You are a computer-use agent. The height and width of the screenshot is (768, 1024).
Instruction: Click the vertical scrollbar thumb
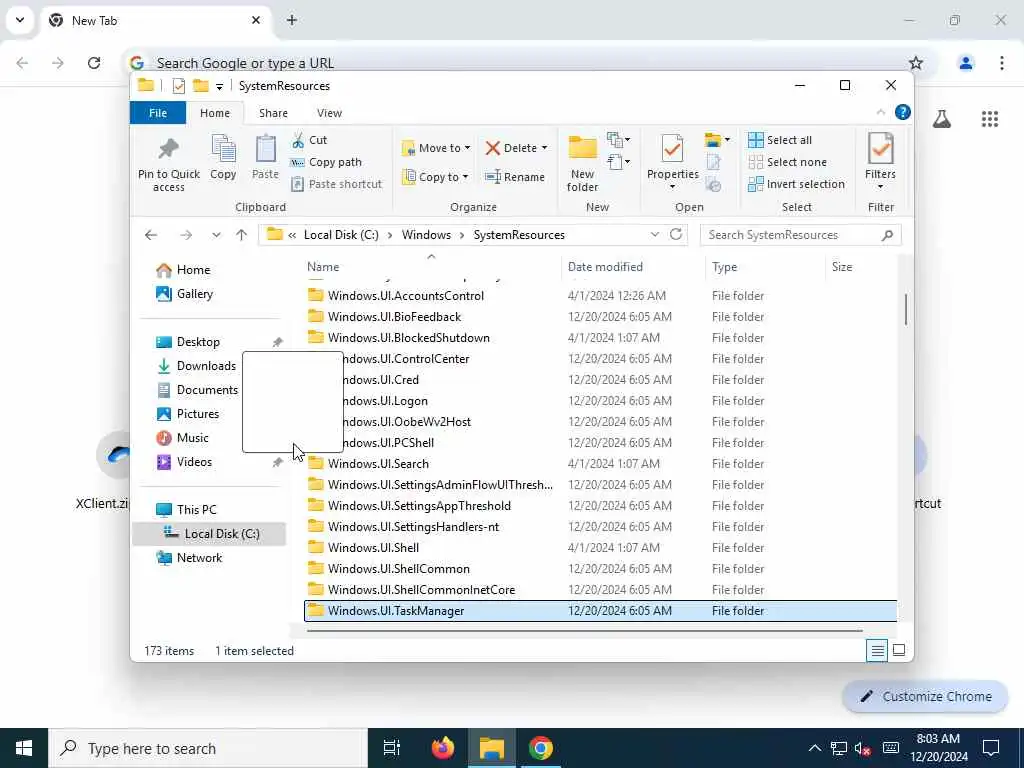click(906, 309)
